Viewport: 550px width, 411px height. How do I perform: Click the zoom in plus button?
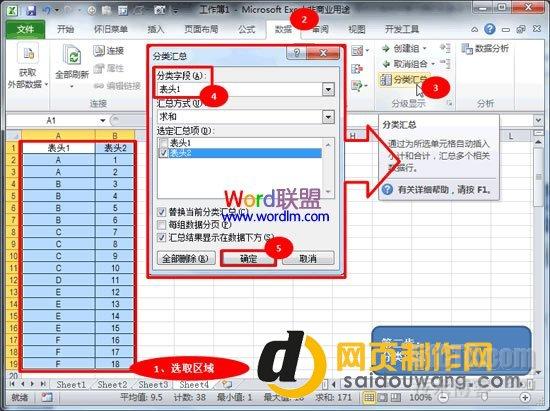[525, 398]
